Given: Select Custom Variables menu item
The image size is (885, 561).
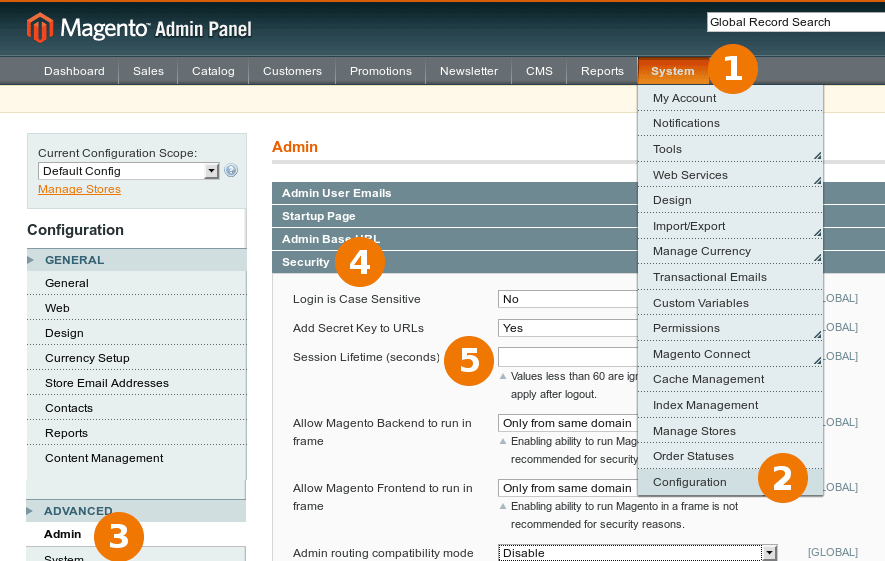Looking at the screenshot, I should tap(730, 303).
